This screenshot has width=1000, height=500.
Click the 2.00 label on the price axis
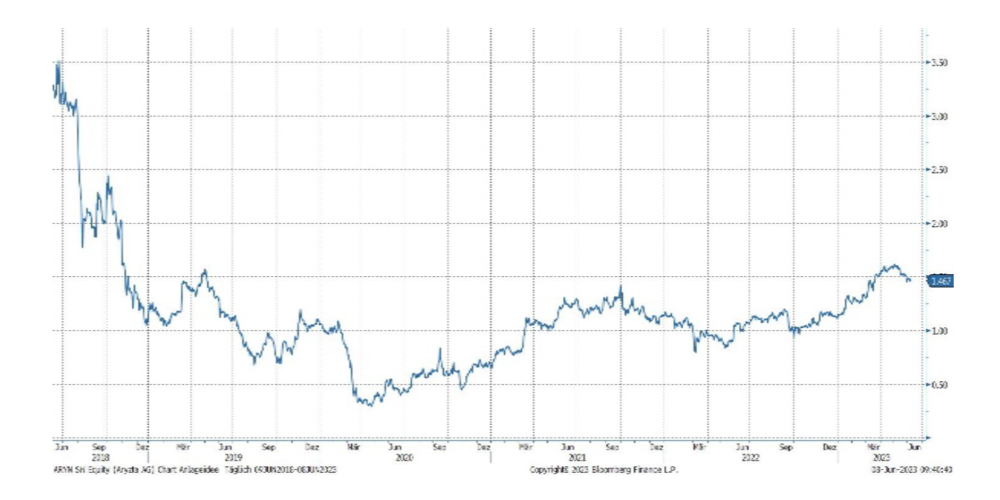[x=940, y=224]
